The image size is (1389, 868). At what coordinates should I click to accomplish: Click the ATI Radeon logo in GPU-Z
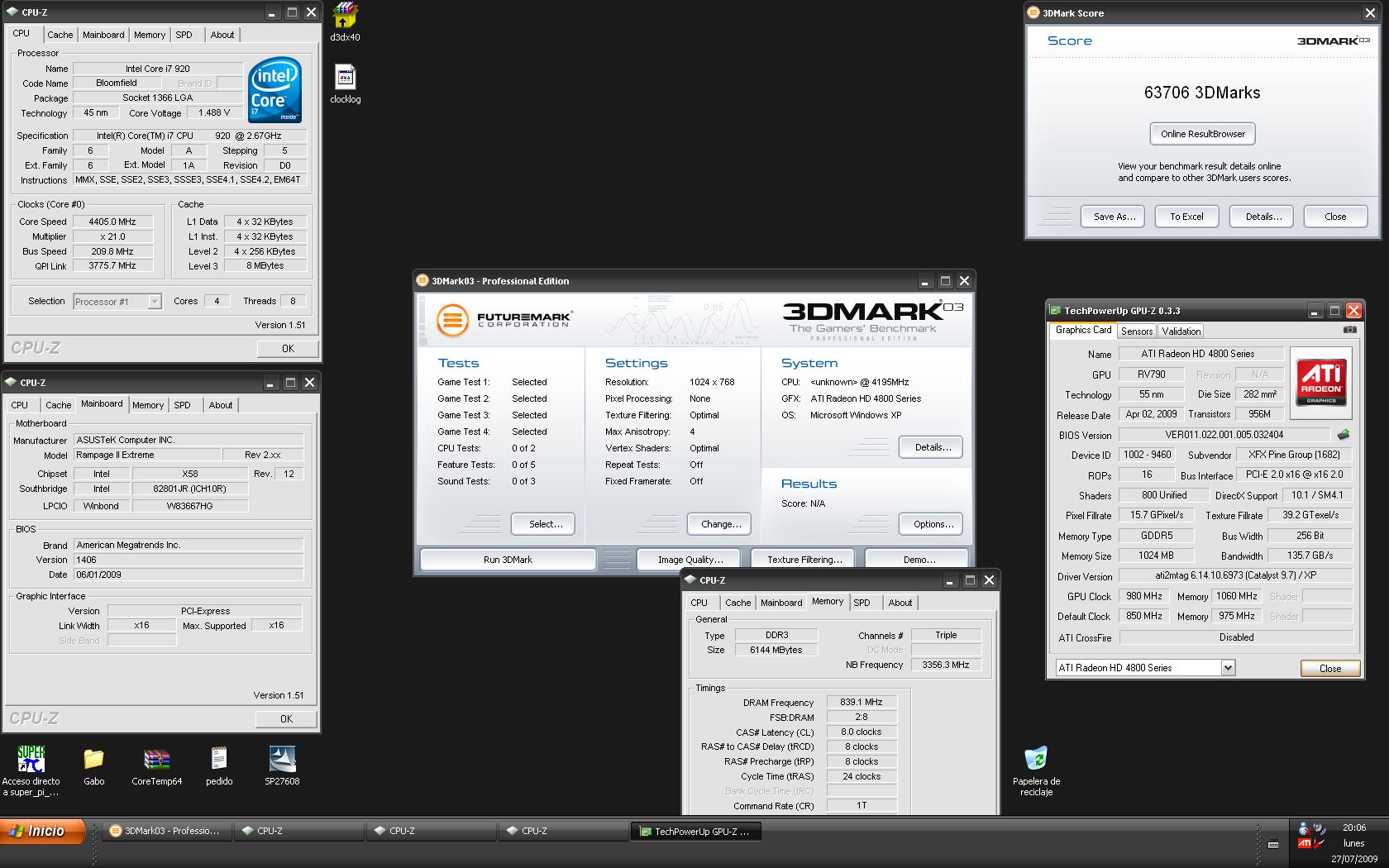[1320, 381]
